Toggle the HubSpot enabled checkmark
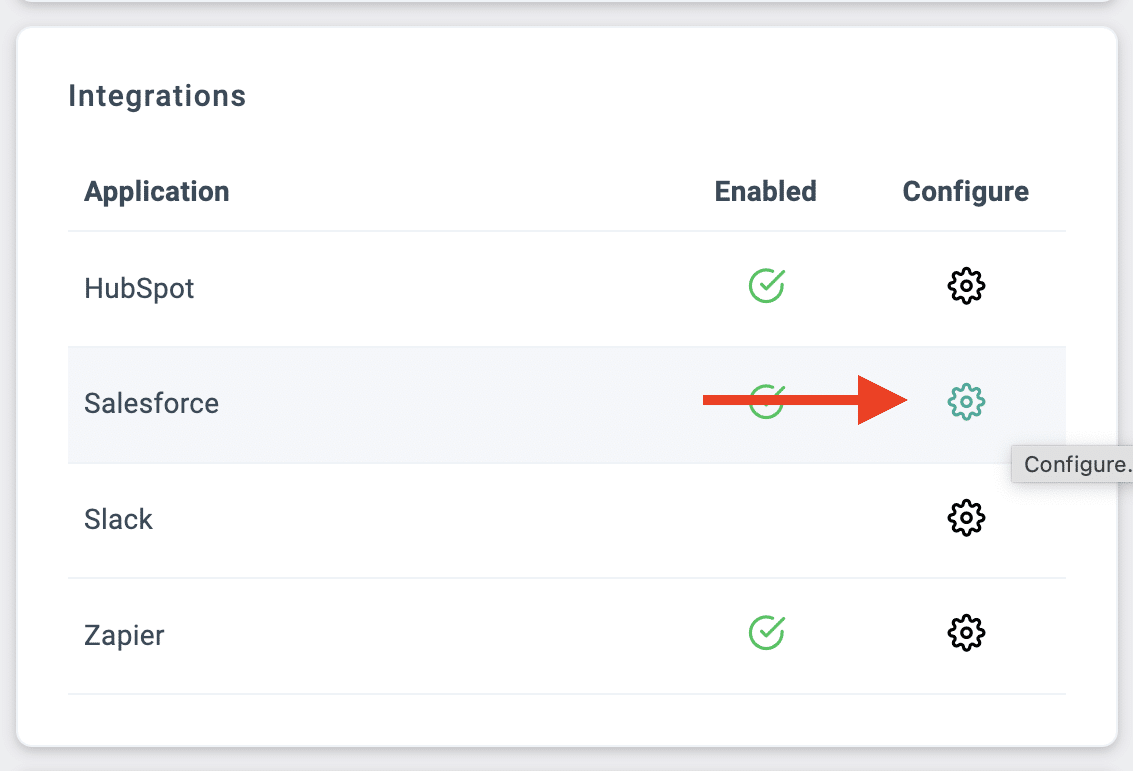1133x771 pixels. point(766,287)
